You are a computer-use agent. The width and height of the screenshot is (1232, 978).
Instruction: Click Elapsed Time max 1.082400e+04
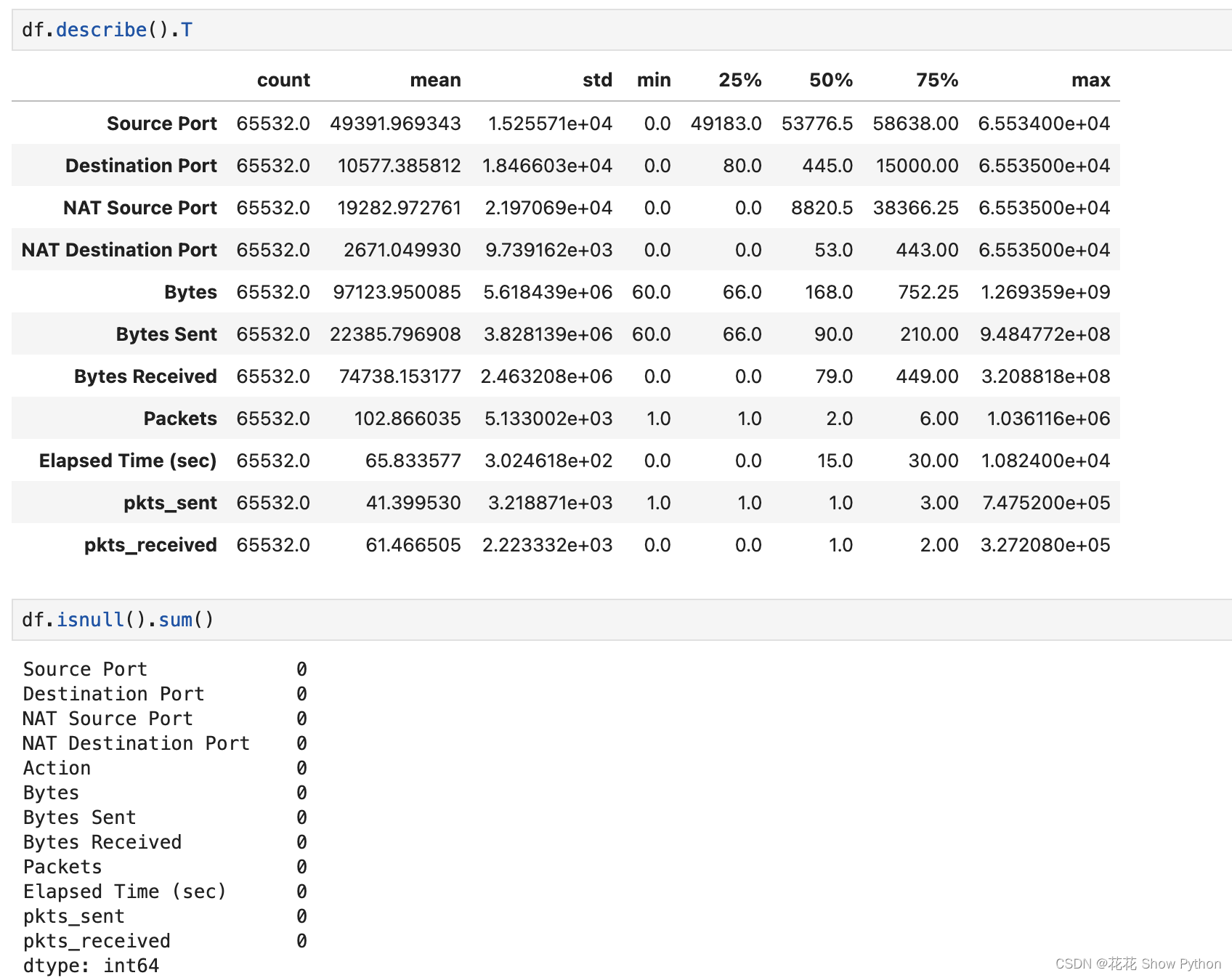pyautogui.click(x=1045, y=461)
